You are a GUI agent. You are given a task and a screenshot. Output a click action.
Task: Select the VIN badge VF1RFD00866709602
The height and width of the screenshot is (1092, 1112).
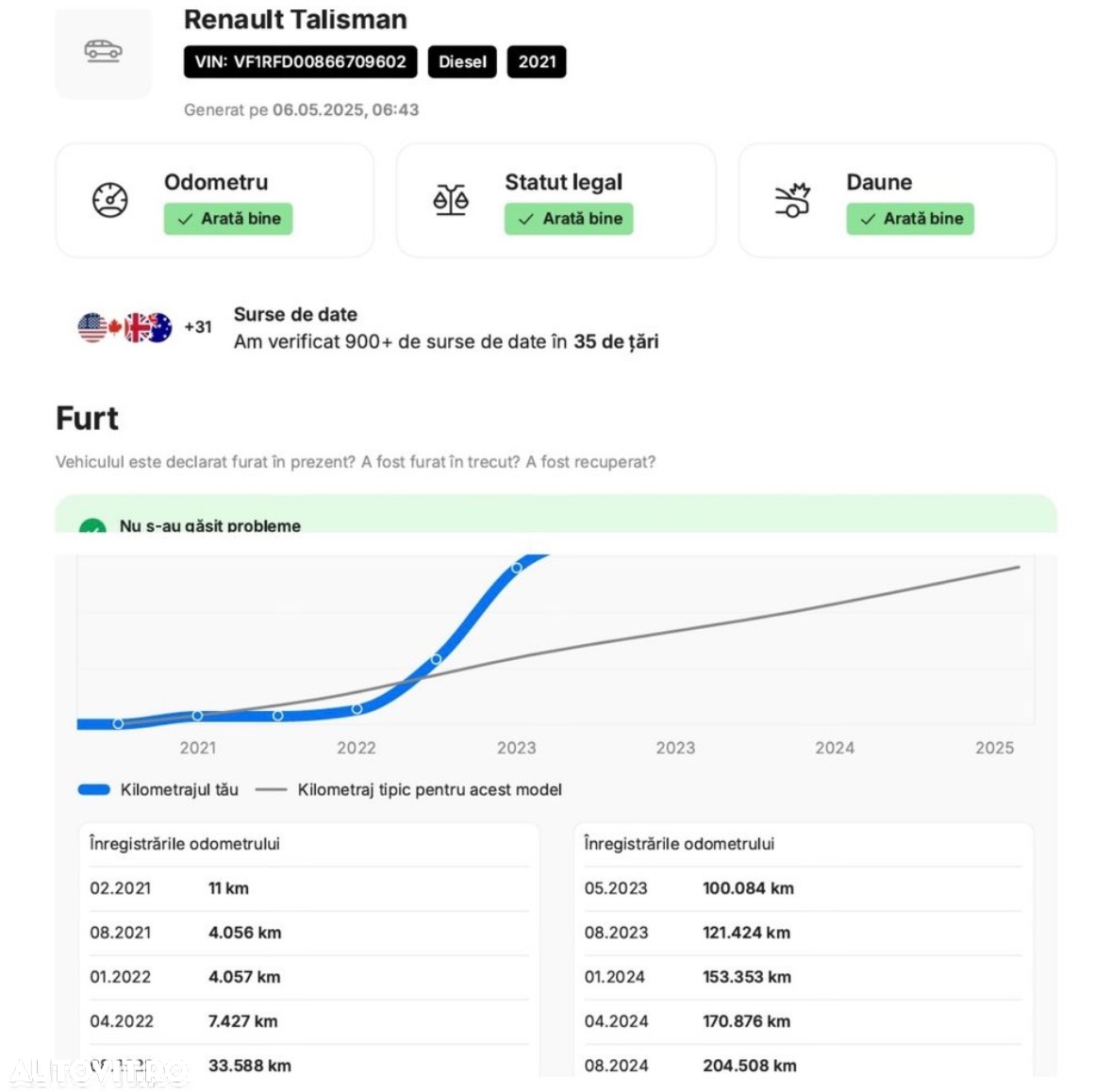tap(301, 61)
